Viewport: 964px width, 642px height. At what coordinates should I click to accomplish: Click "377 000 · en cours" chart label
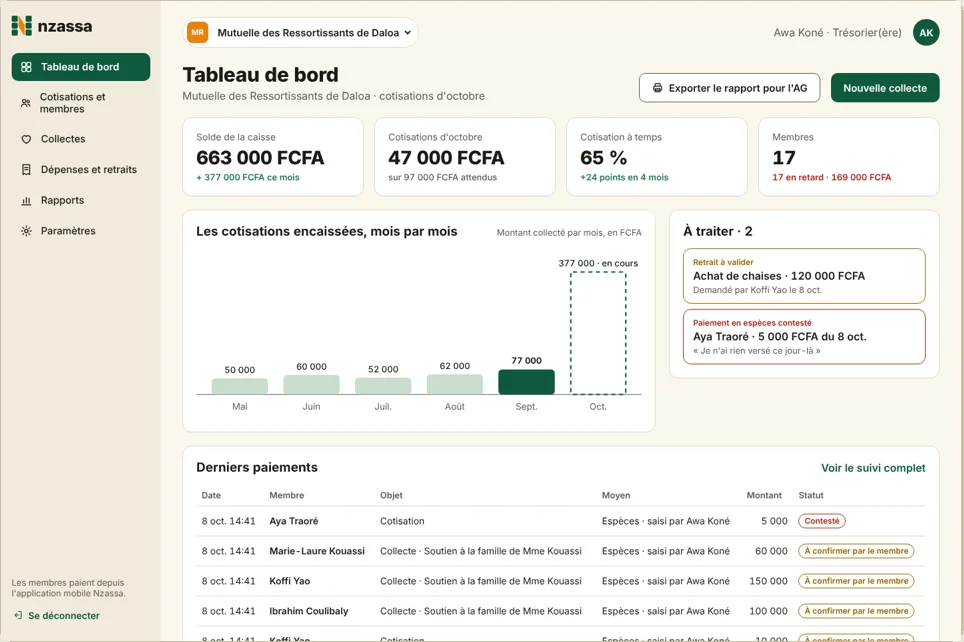[x=598, y=263]
